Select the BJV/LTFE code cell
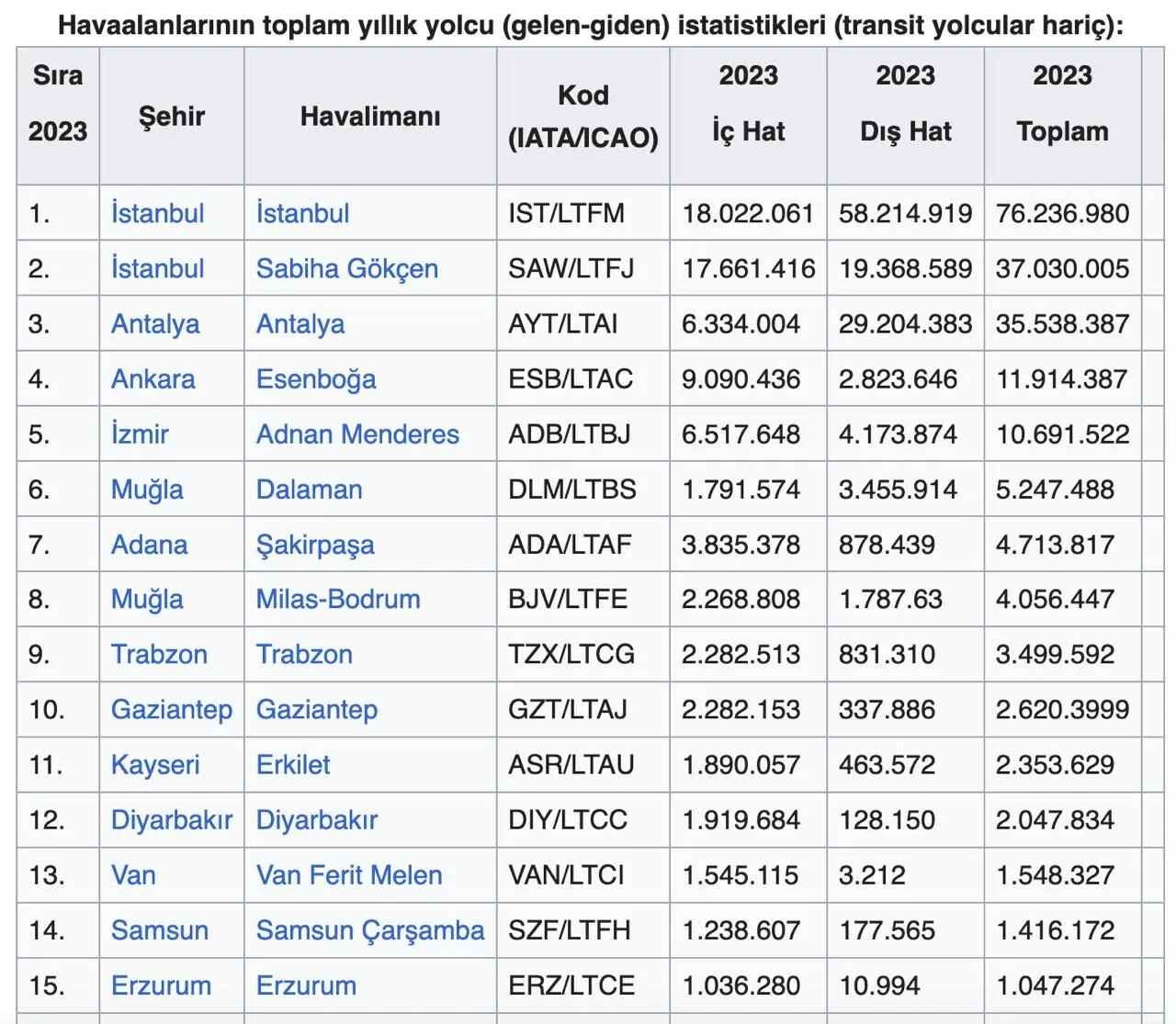1176x1024 pixels. tap(583, 599)
